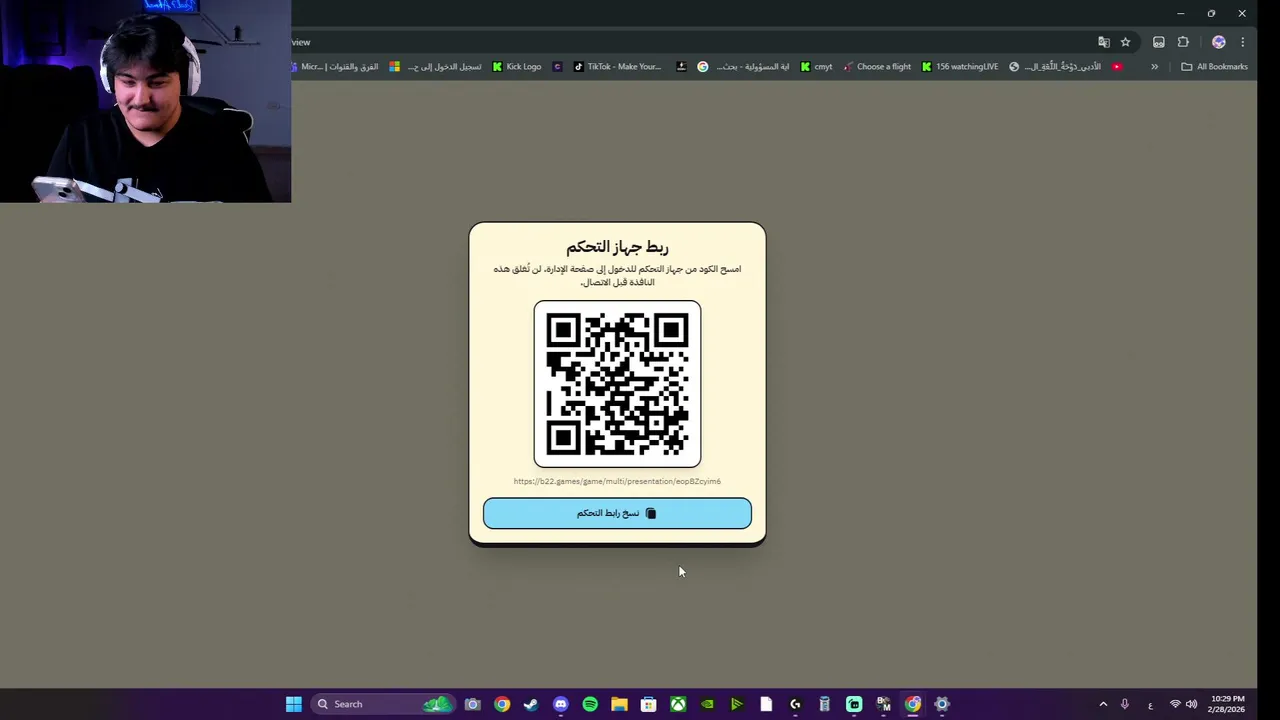Open the first Chrome taskbar icon
The width and height of the screenshot is (1280, 720).
point(502,704)
